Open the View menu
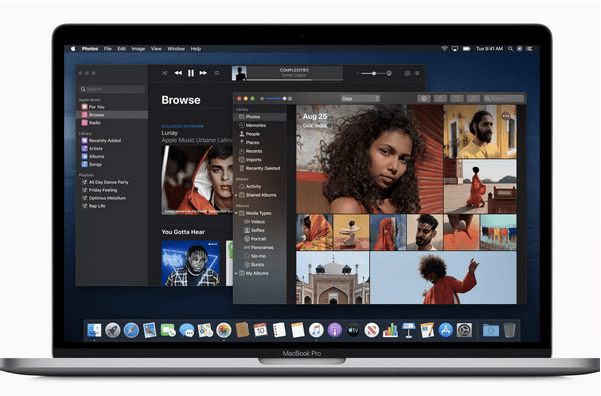The height and width of the screenshot is (396, 601). pyautogui.click(x=156, y=49)
